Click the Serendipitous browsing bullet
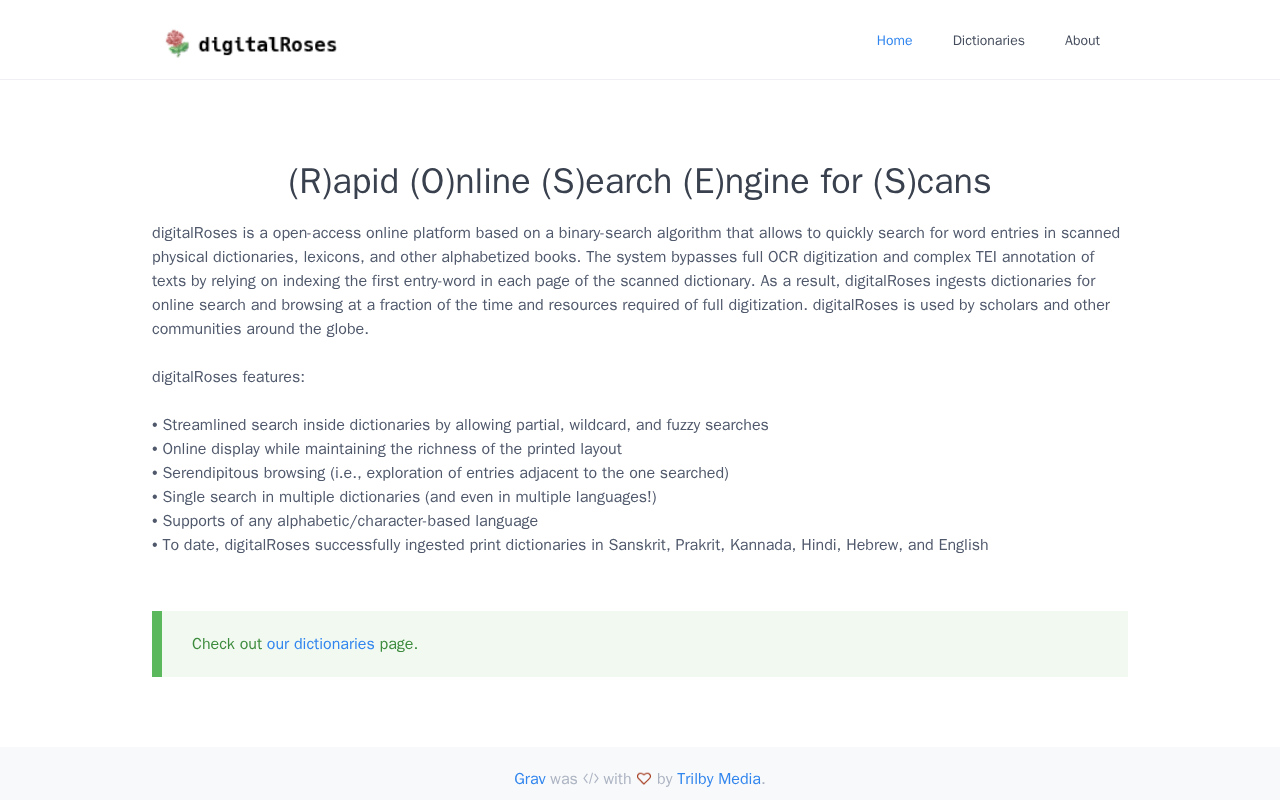This screenshot has width=1280, height=800. [440, 473]
